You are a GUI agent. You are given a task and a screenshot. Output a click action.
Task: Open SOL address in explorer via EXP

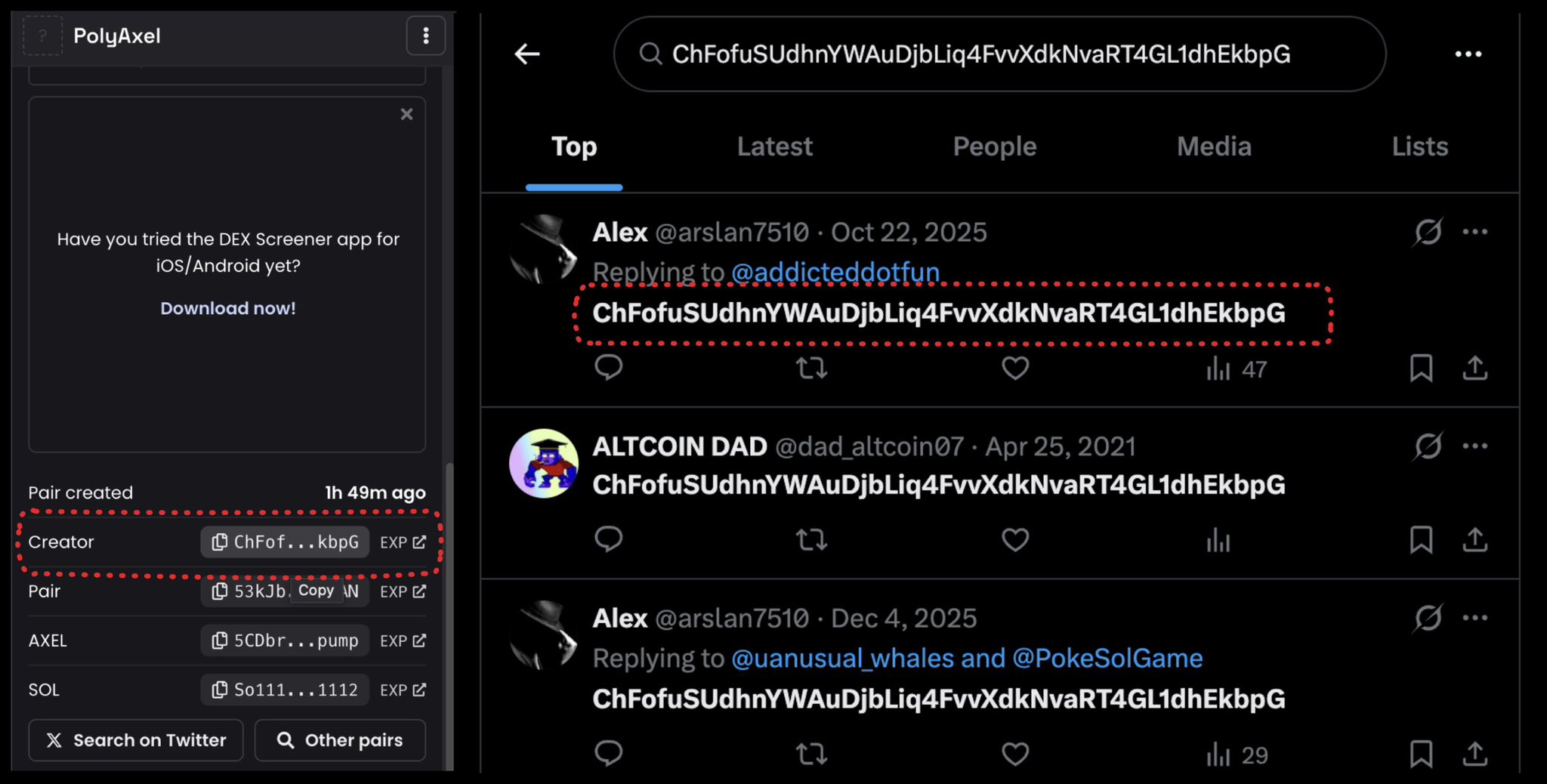coord(403,690)
